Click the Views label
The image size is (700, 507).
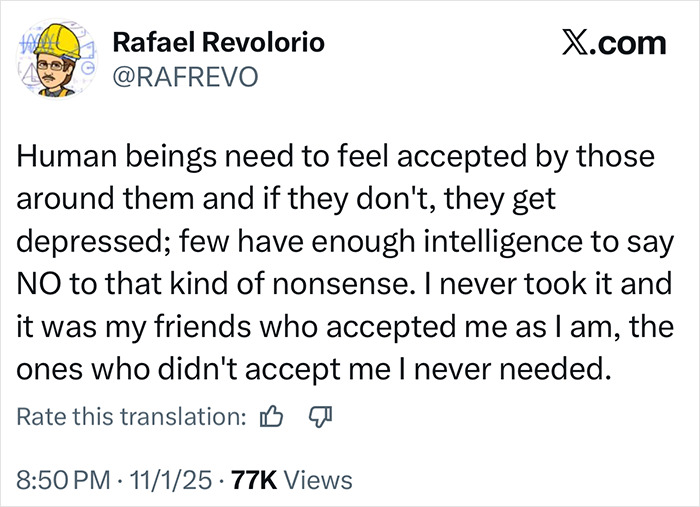pyautogui.click(x=318, y=480)
